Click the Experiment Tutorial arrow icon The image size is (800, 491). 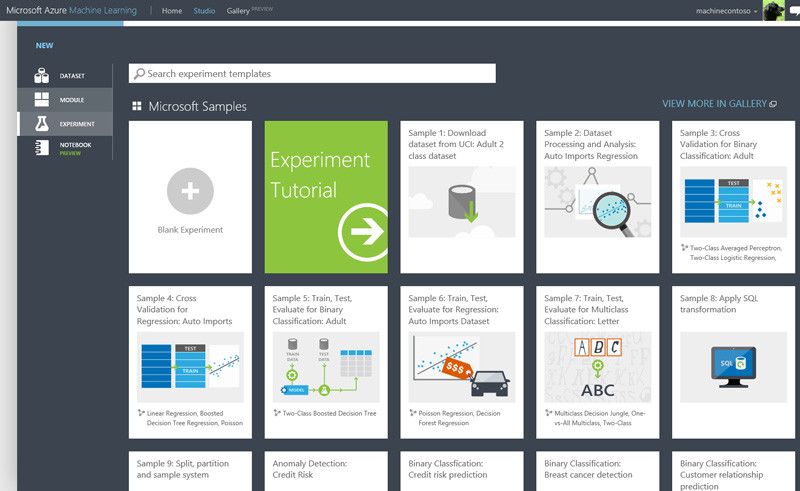(363, 232)
